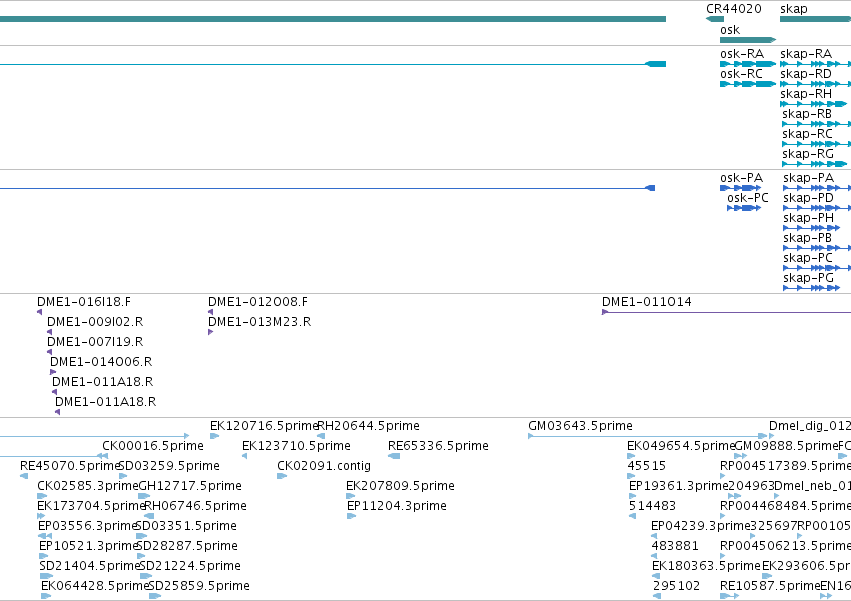Click the SD21404.5prime EST label

click(90, 566)
